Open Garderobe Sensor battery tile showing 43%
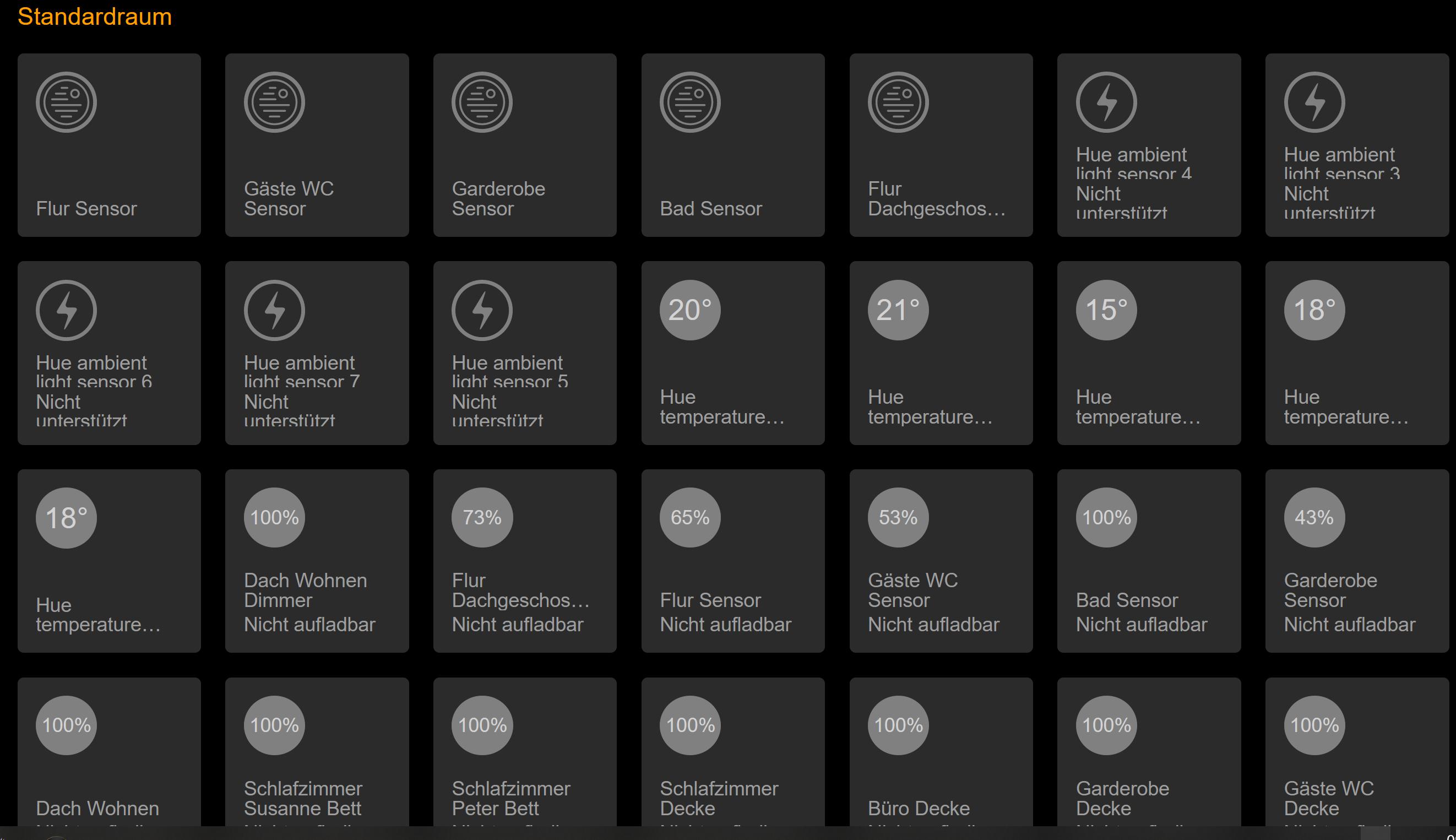This screenshot has height=840, width=1456. (1356, 561)
